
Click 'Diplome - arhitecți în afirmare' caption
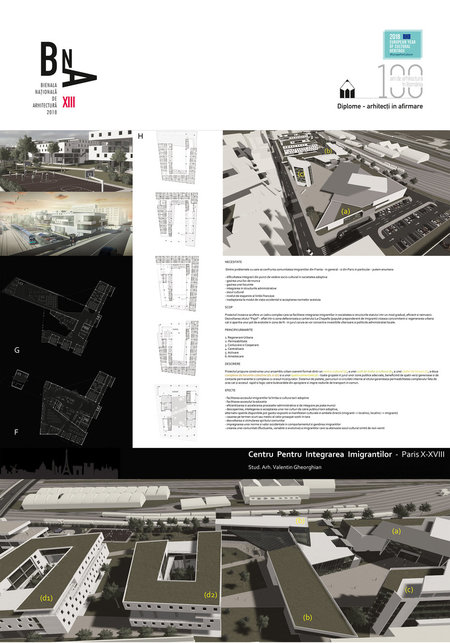(380, 106)
